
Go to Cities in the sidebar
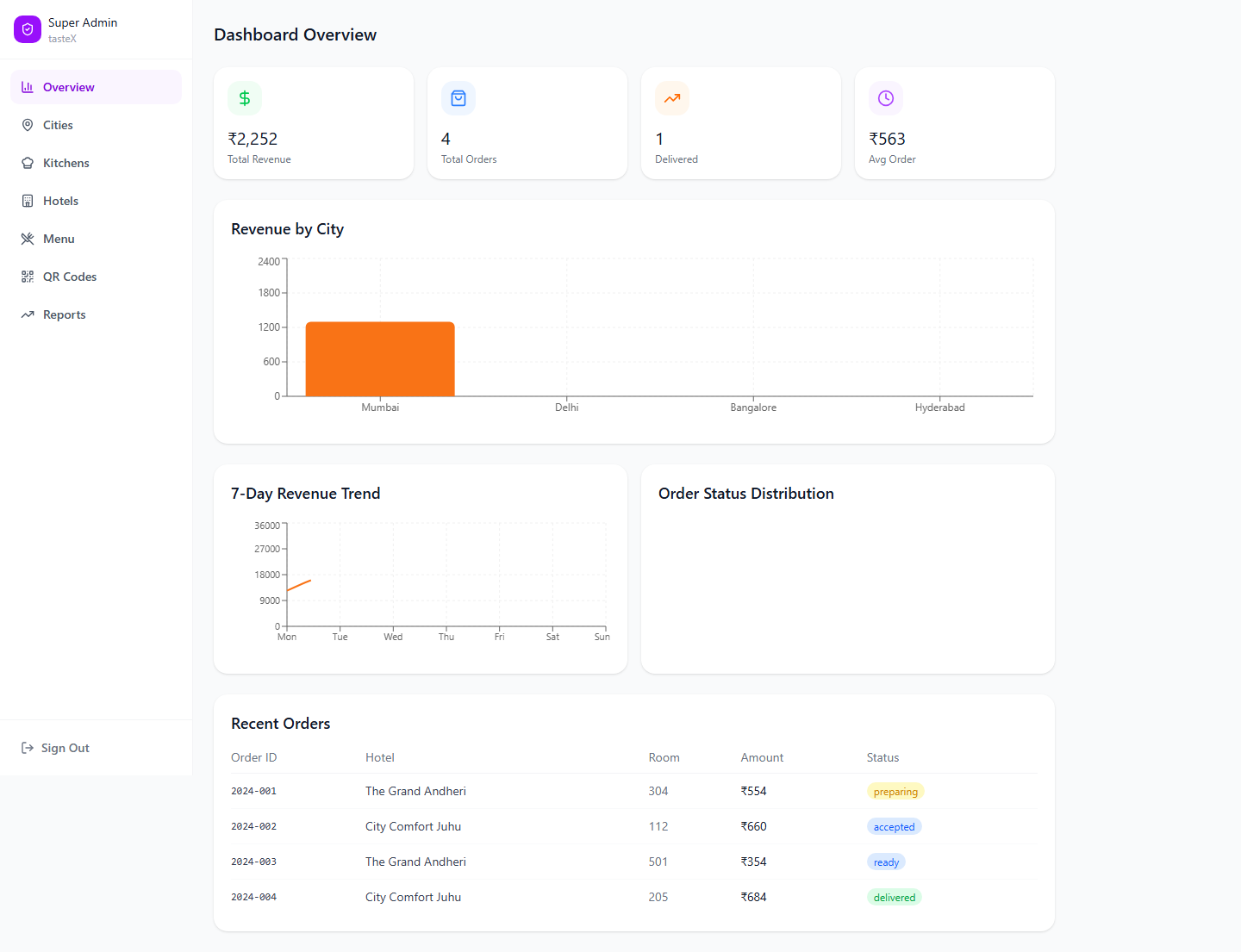point(96,125)
